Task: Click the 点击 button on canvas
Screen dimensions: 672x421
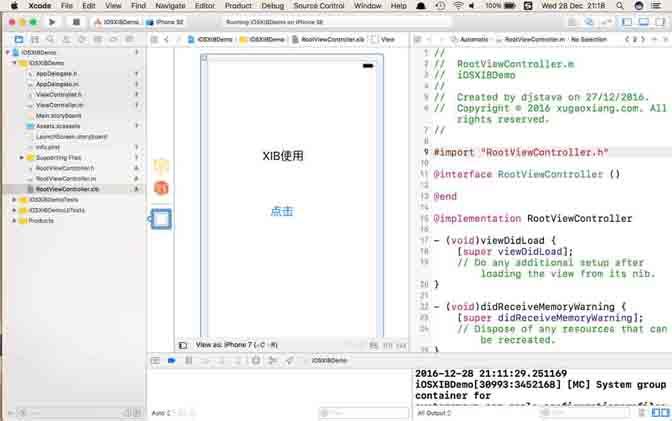Action: 282,211
